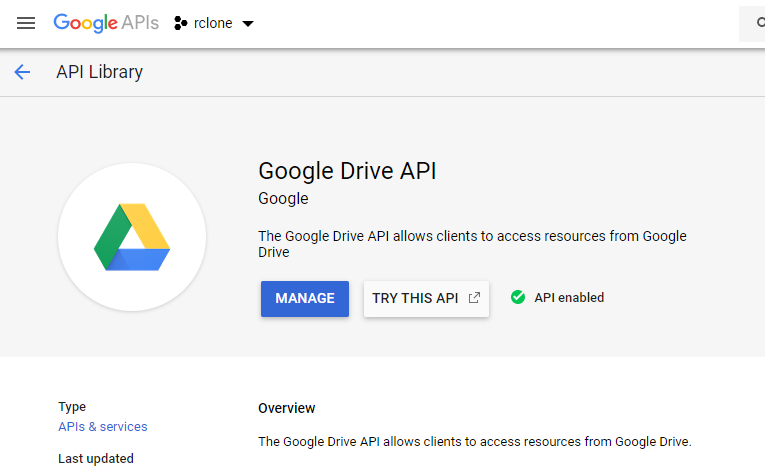Click the Overview section heading
The height and width of the screenshot is (466, 765).
[x=286, y=408]
